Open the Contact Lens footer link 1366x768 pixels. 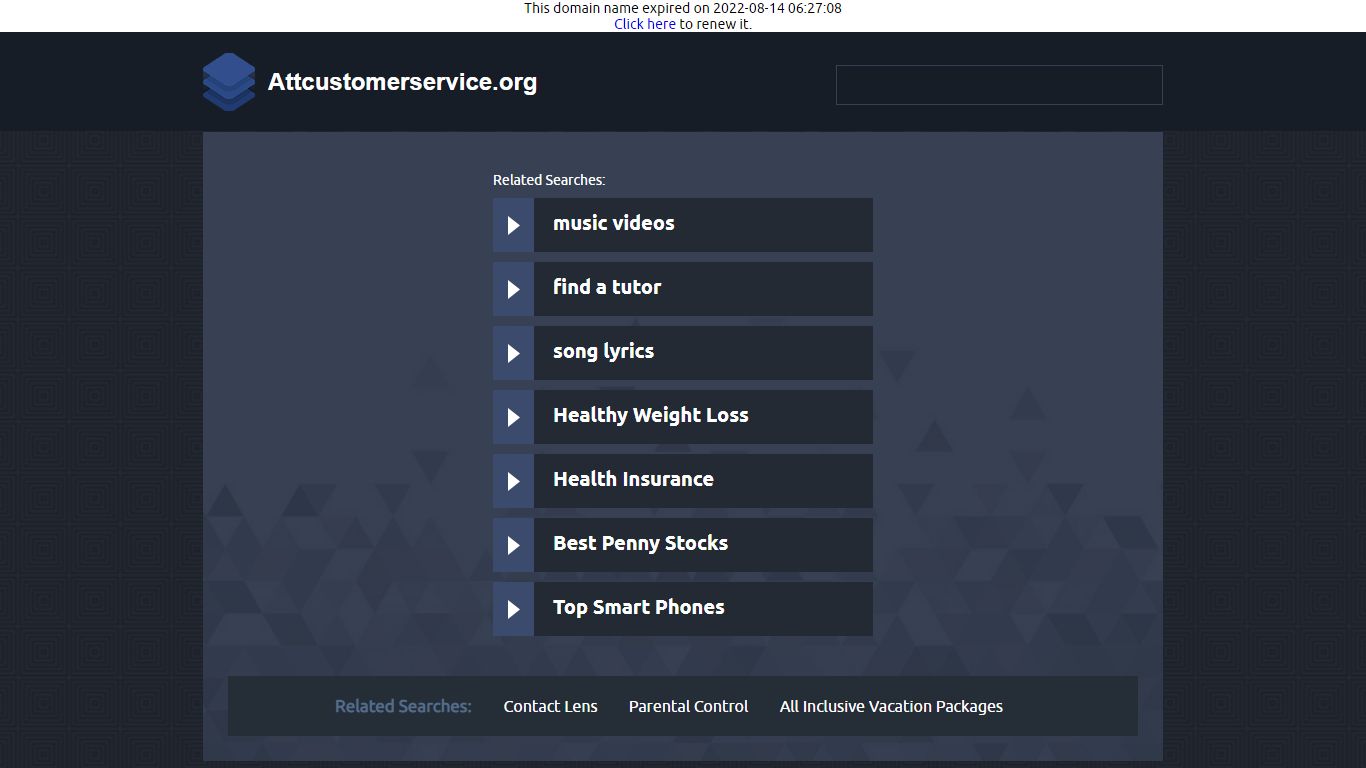pos(551,706)
